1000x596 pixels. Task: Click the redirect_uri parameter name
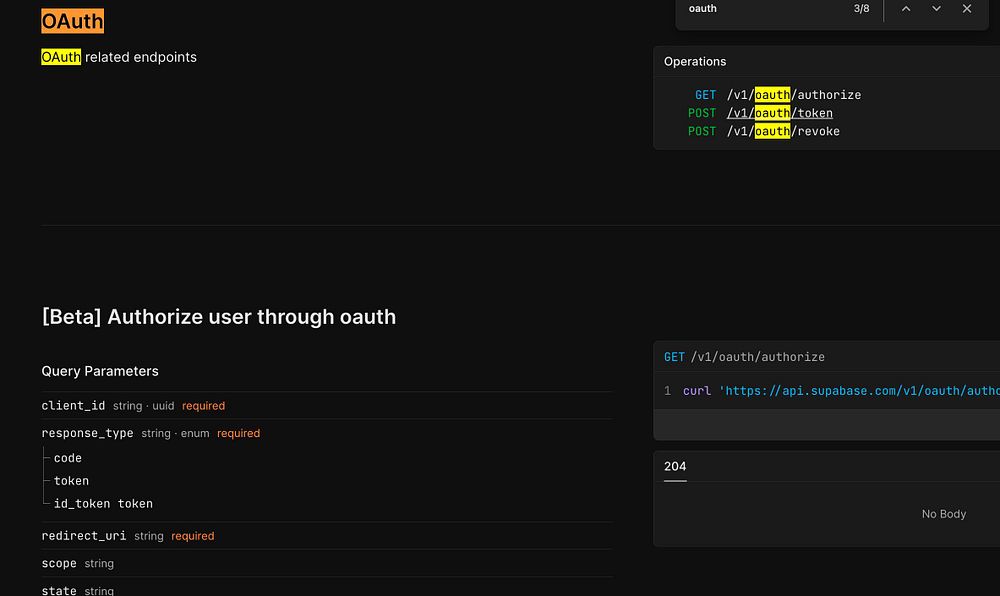84,536
